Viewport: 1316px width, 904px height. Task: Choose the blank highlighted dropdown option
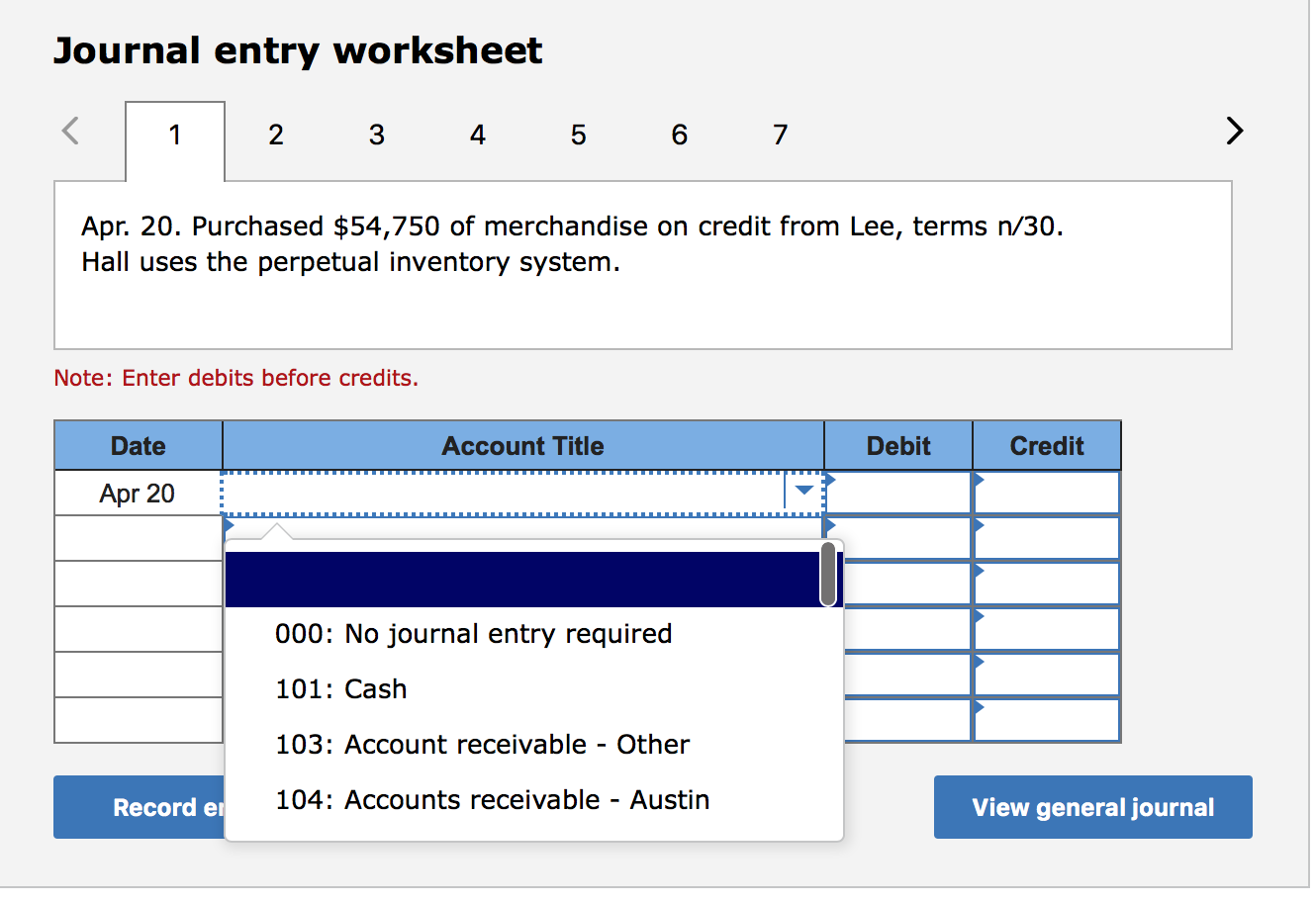click(x=522, y=580)
